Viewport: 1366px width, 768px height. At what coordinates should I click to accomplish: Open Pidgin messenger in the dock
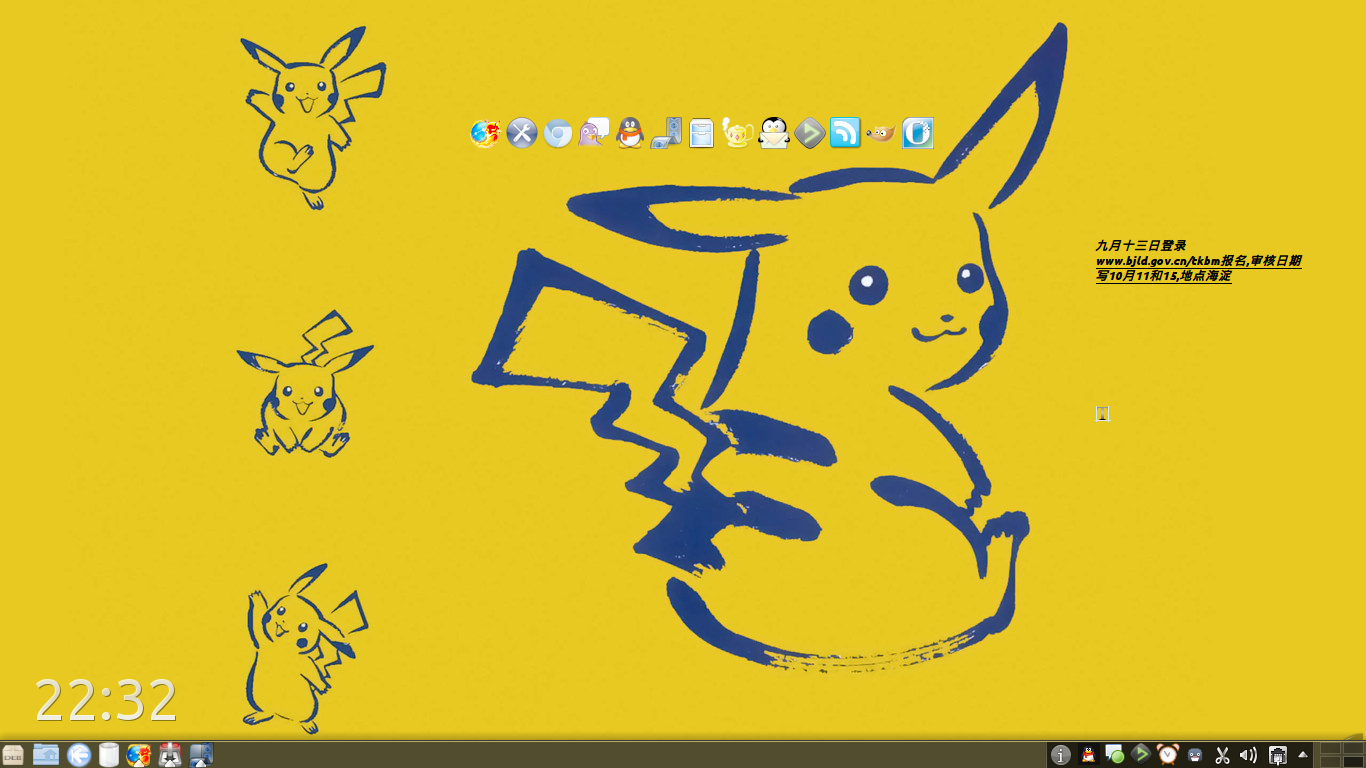[594, 133]
